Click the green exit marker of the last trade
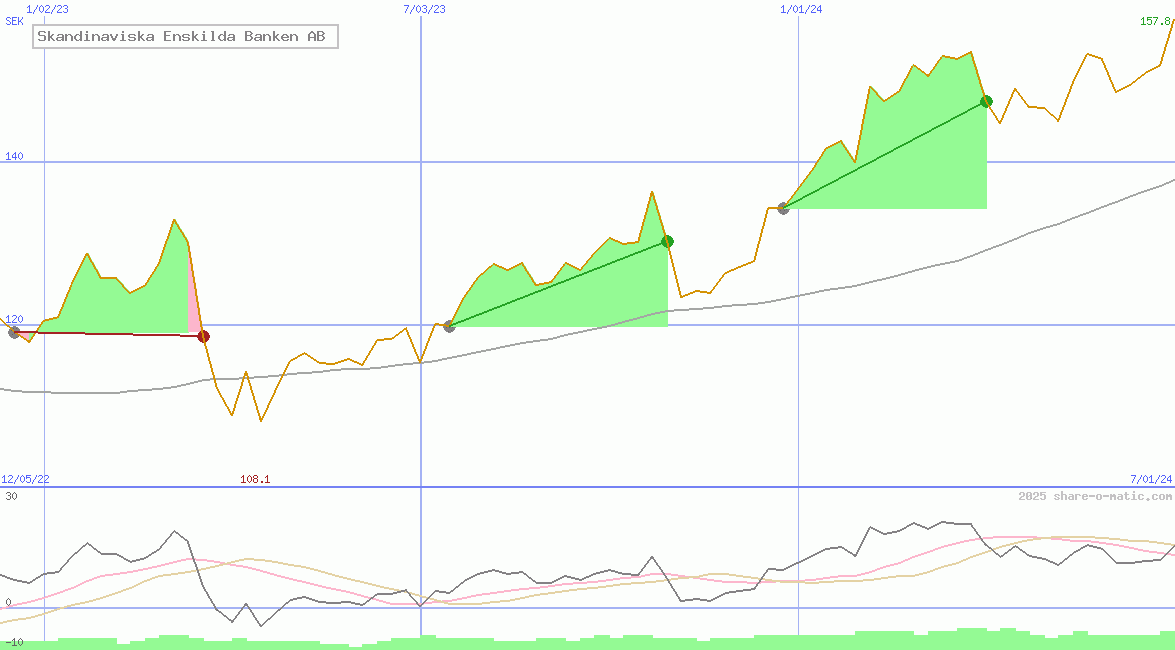The width and height of the screenshot is (1175, 650). pyautogui.click(x=986, y=101)
